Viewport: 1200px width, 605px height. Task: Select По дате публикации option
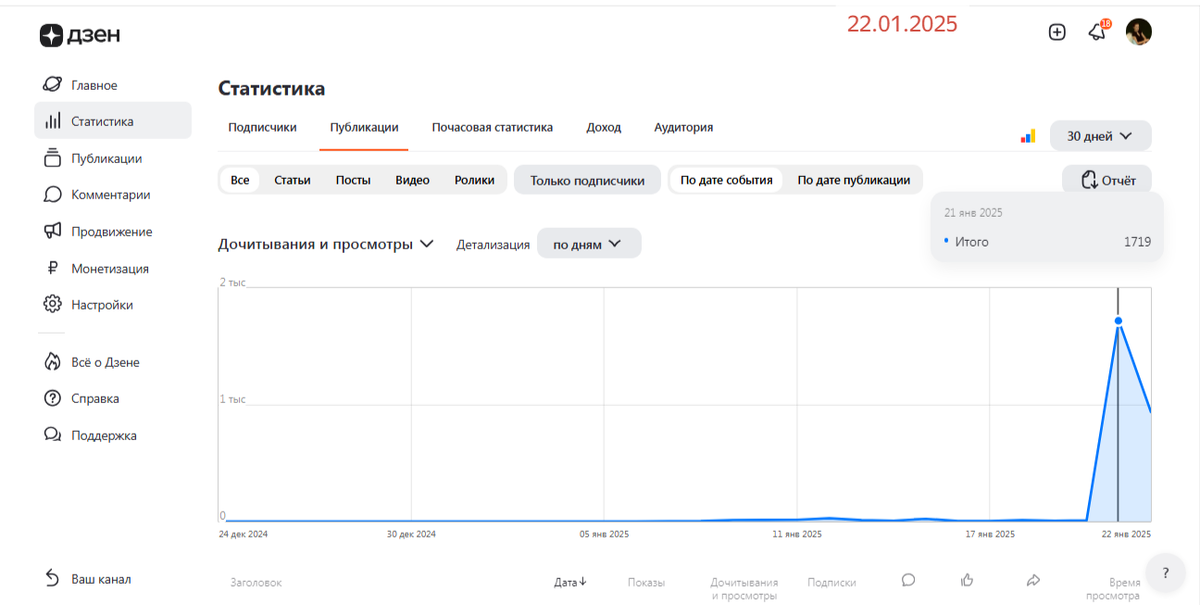[853, 180]
